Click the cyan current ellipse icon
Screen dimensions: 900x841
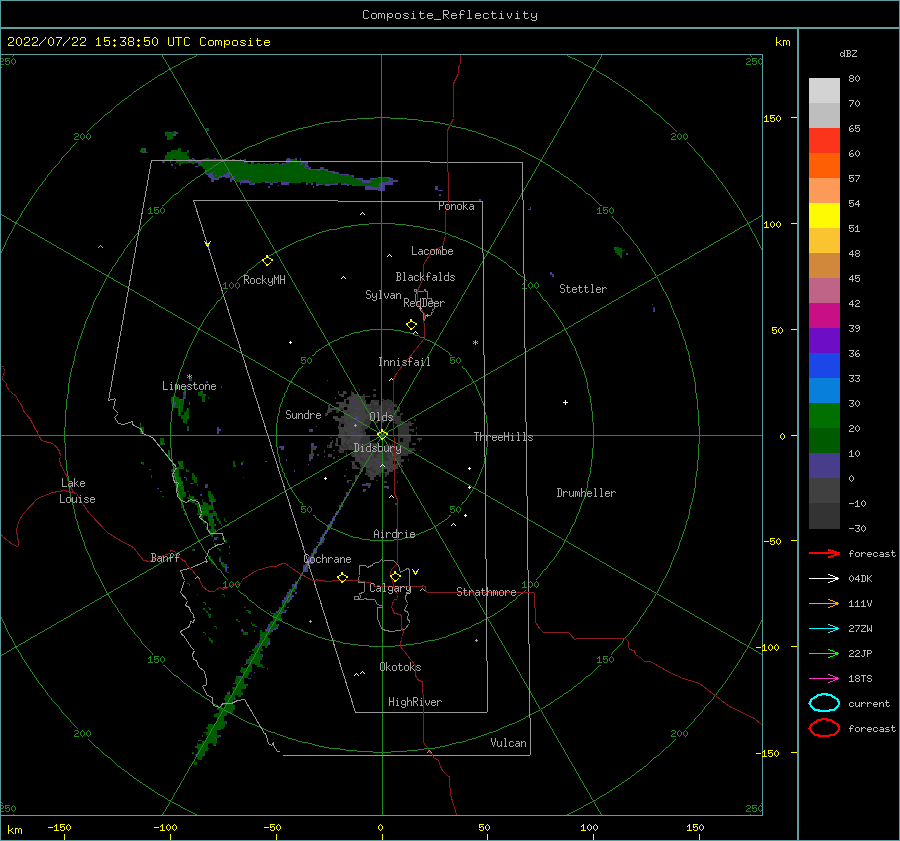tap(824, 703)
